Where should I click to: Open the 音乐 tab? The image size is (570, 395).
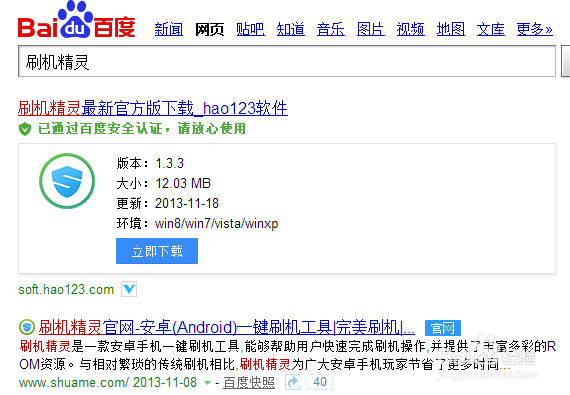330,29
